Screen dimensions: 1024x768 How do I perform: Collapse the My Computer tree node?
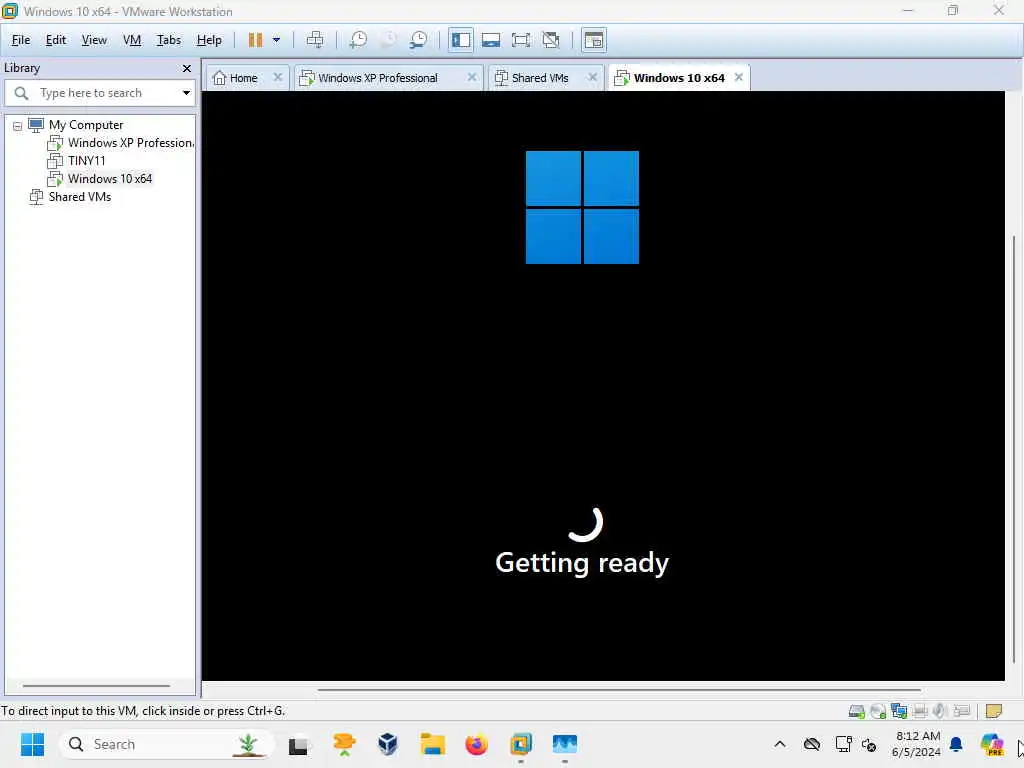(x=18, y=125)
